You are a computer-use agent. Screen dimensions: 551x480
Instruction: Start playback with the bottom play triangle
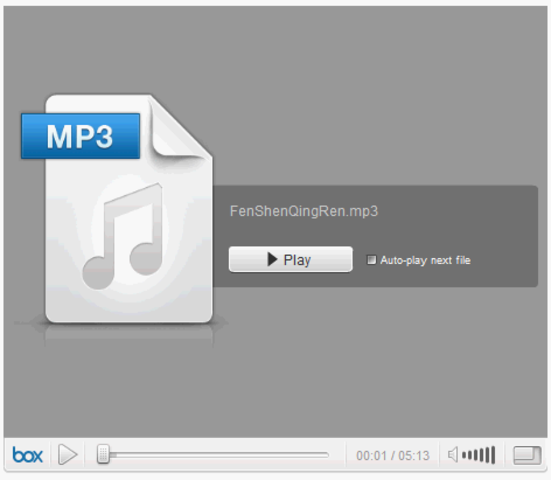(x=67, y=455)
